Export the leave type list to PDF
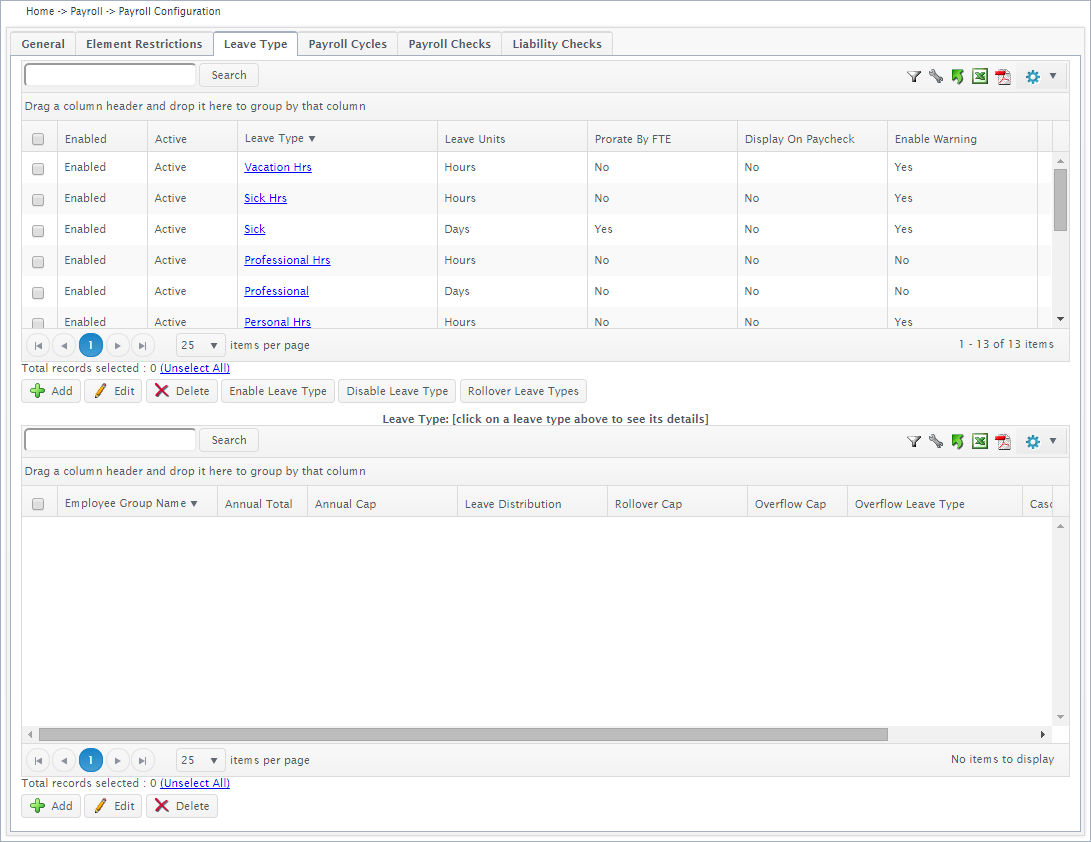The image size is (1091, 842). click(1003, 76)
